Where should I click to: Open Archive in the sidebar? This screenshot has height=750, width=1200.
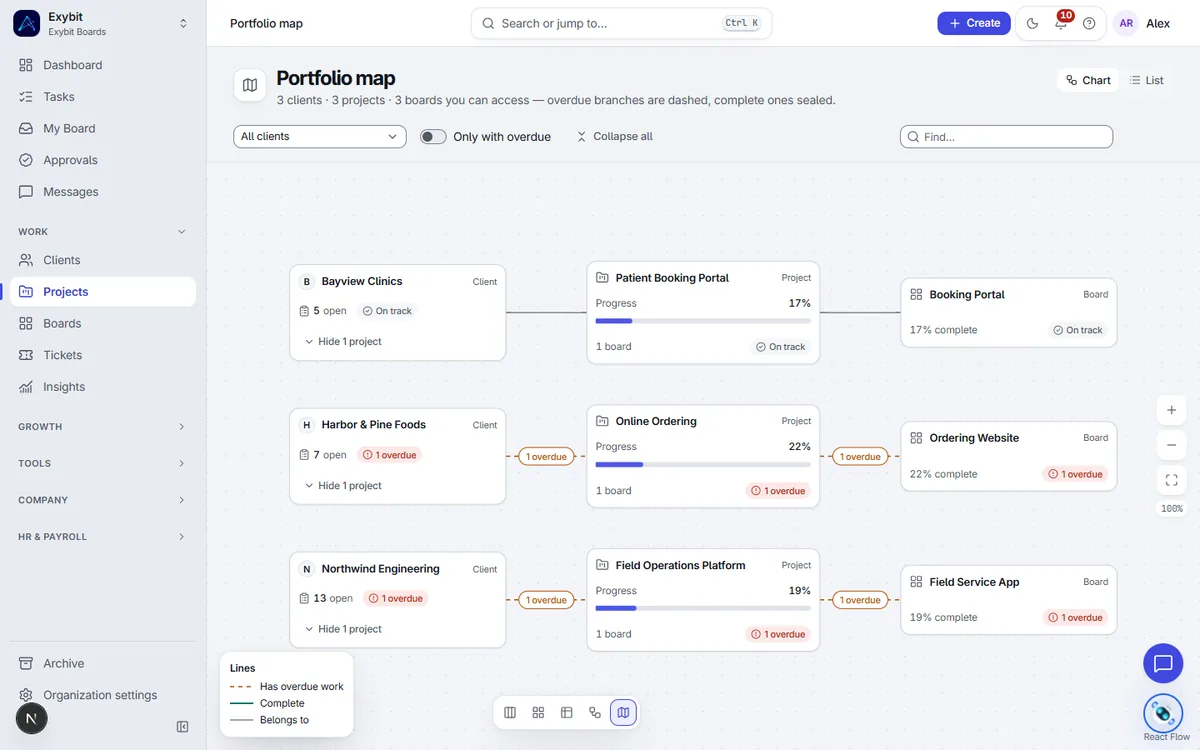[x=103, y=663]
